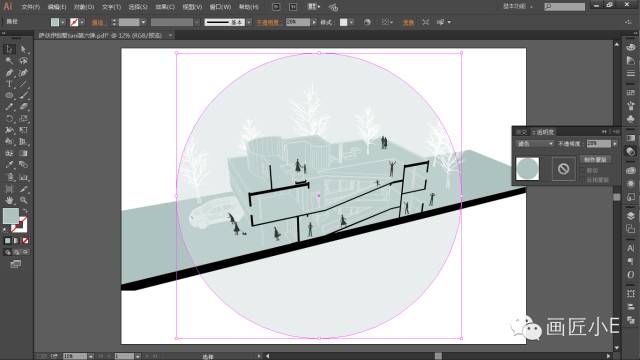Click the fill swatch in control bar

[55, 22]
